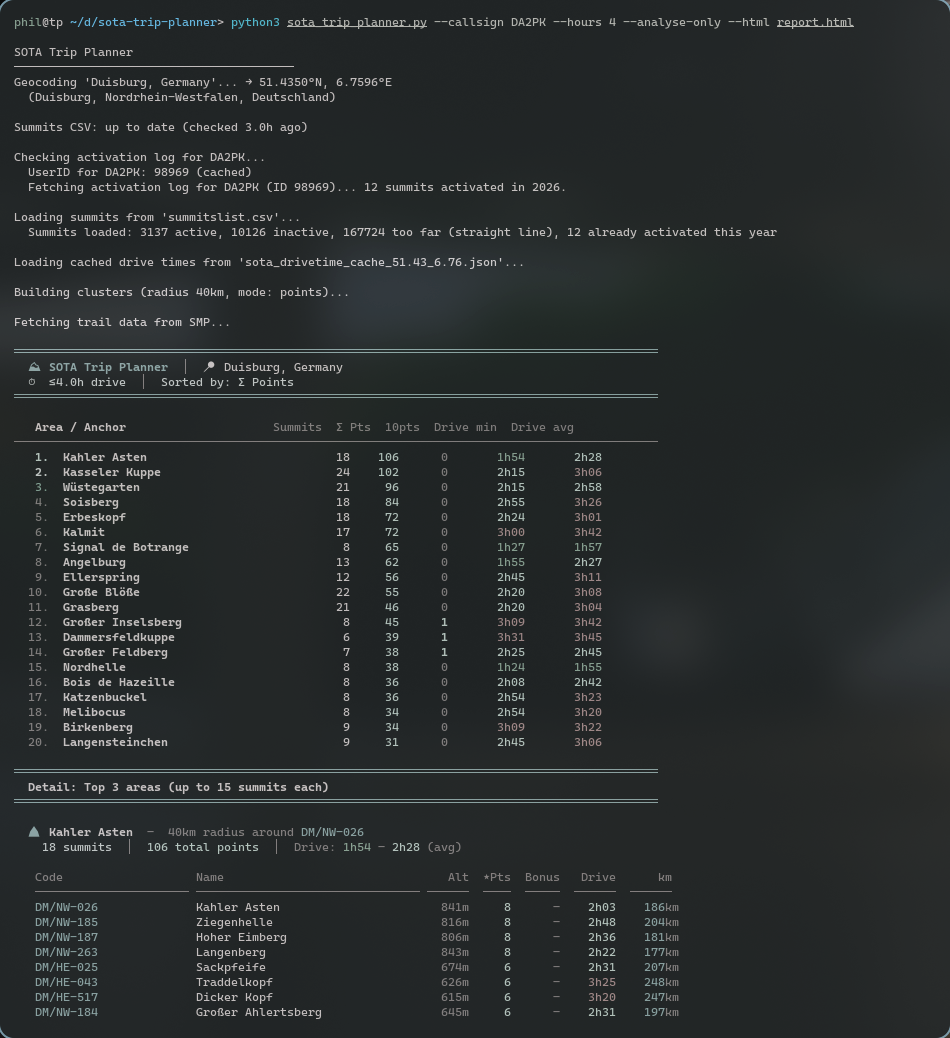Click the Drive avg column header
Viewport: 950px width, 1038px height.
pyautogui.click(x=542, y=427)
